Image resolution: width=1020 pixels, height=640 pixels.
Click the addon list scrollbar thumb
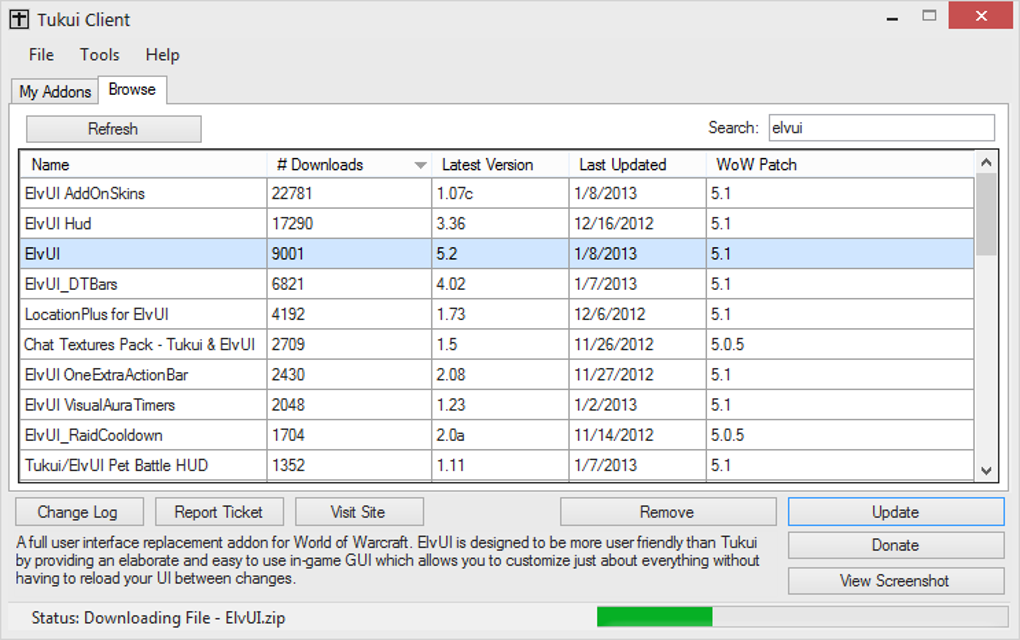click(986, 215)
